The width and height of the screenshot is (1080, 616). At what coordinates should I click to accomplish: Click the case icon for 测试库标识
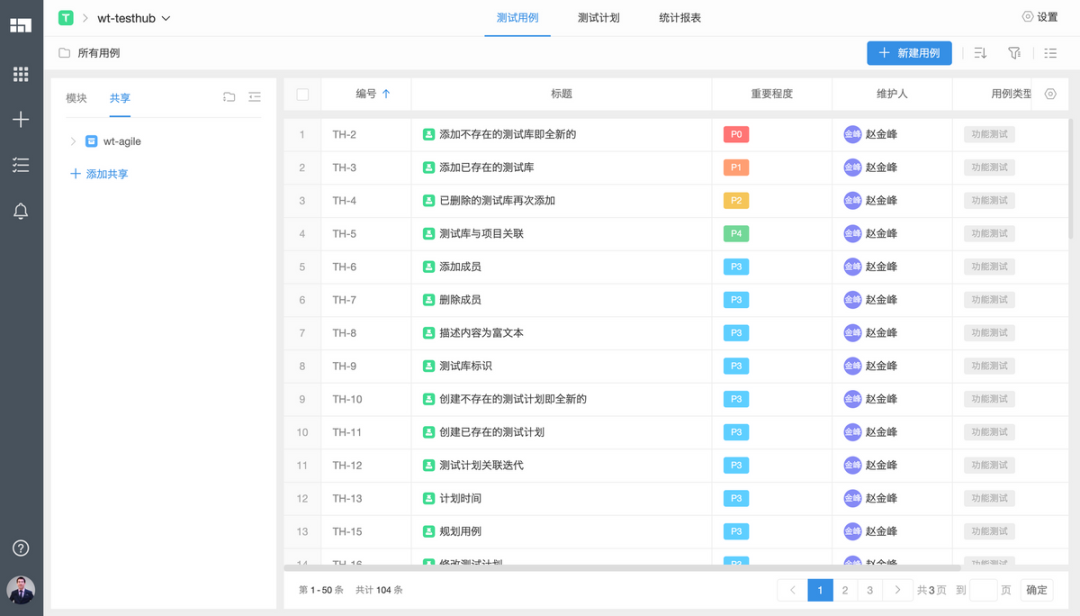(x=428, y=366)
